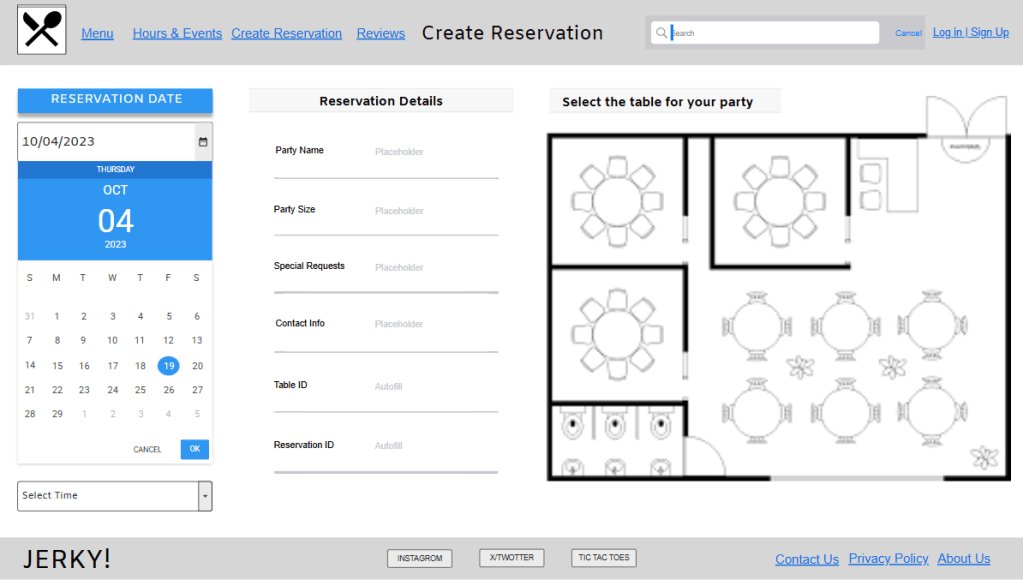Image resolution: width=1023 pixels, height=580 pixels.
Task: Click Log in | Sign Up
Action: (x=970, y=31)
